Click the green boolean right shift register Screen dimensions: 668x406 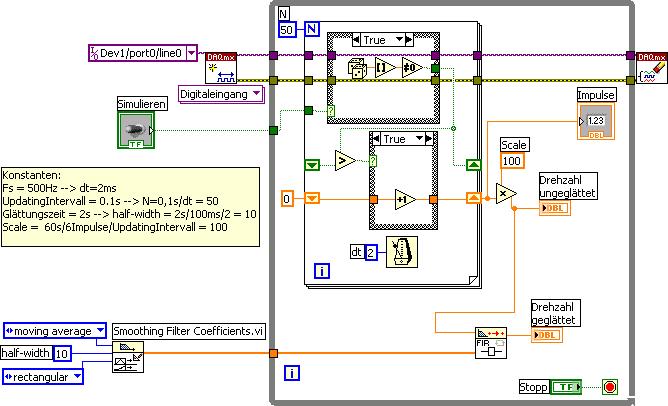(x=474, y=164)
